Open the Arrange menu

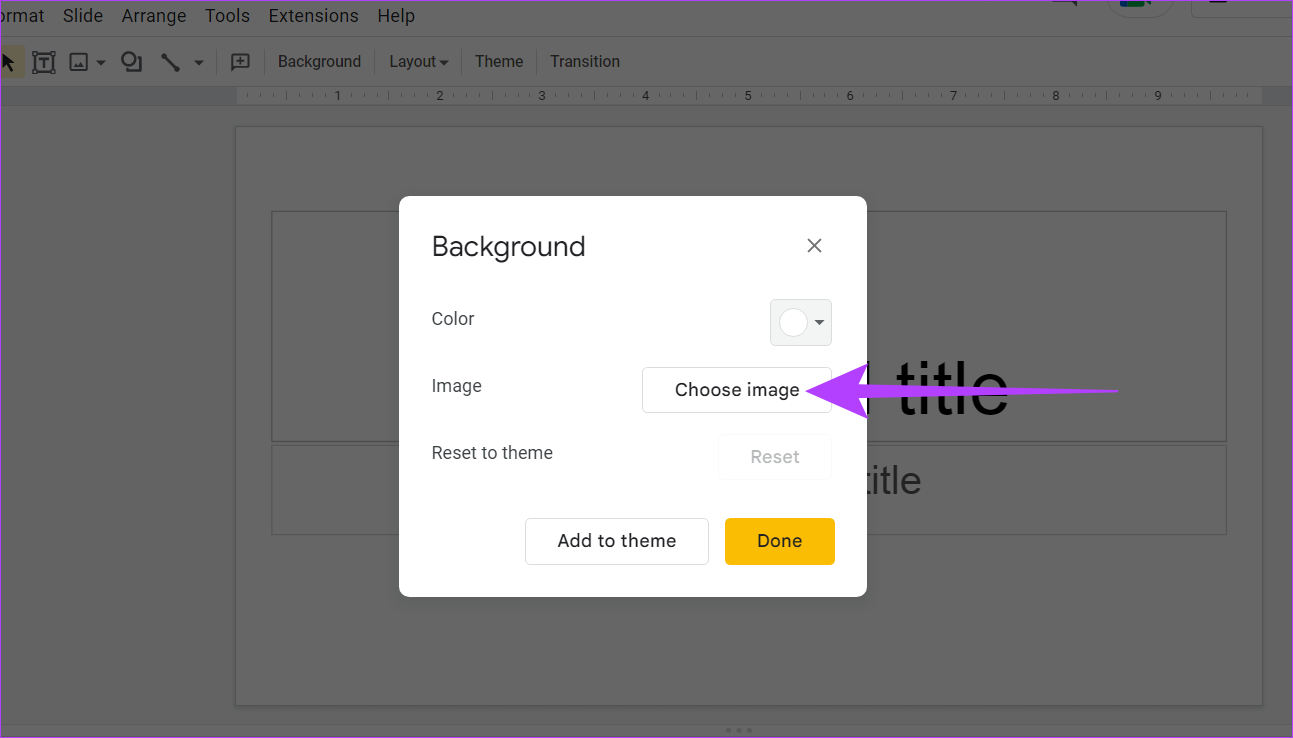(154, 16)
